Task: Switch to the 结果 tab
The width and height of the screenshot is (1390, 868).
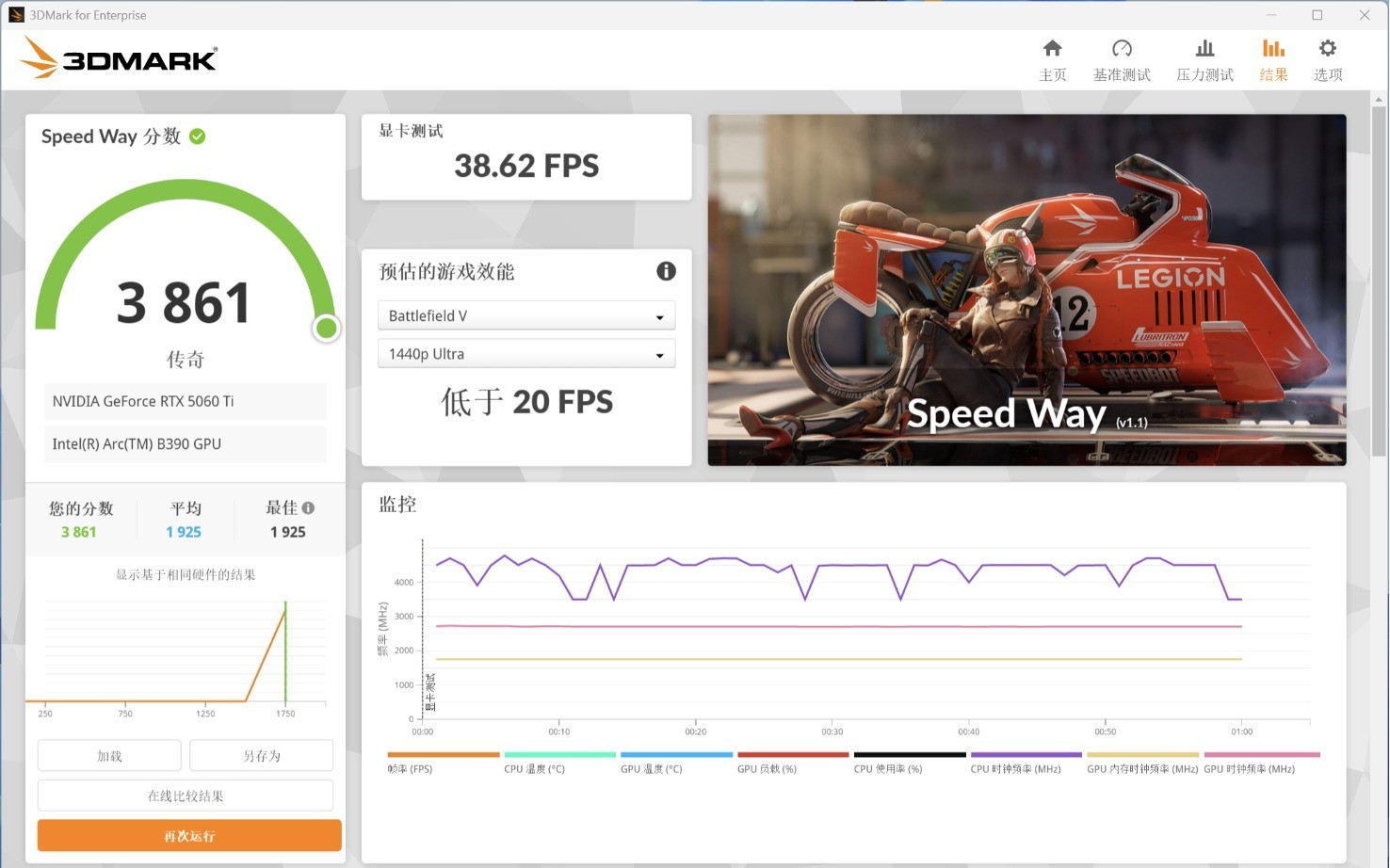Action: click(1273, 58)
